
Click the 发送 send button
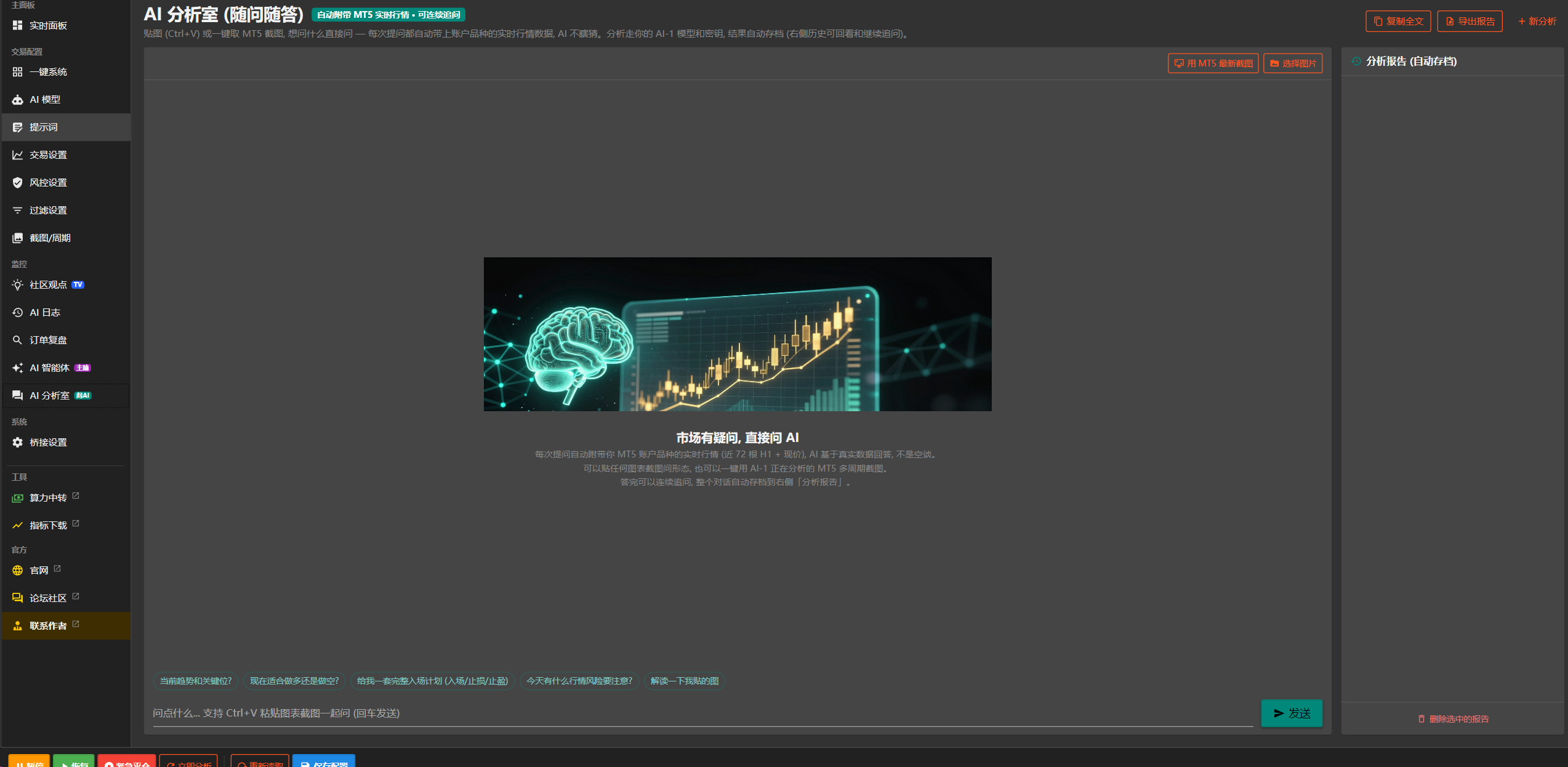pyautogui.click(x=1292, y=713)
